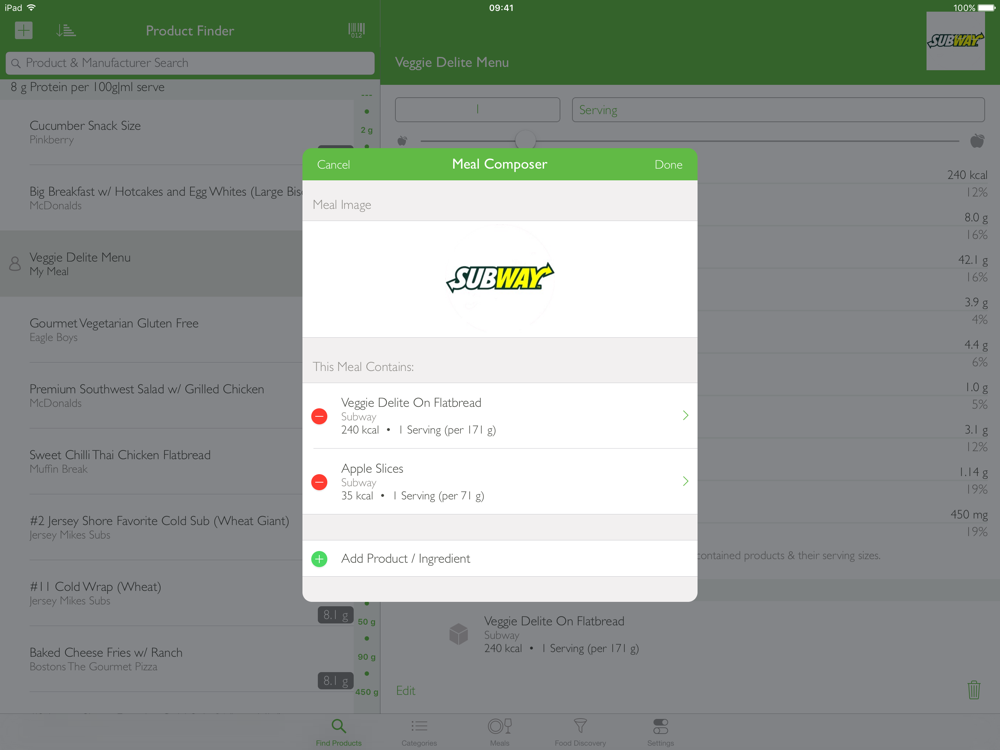Cancel the Meal Composer dialog
This screenshot has height=750, width=1000.
334,165
